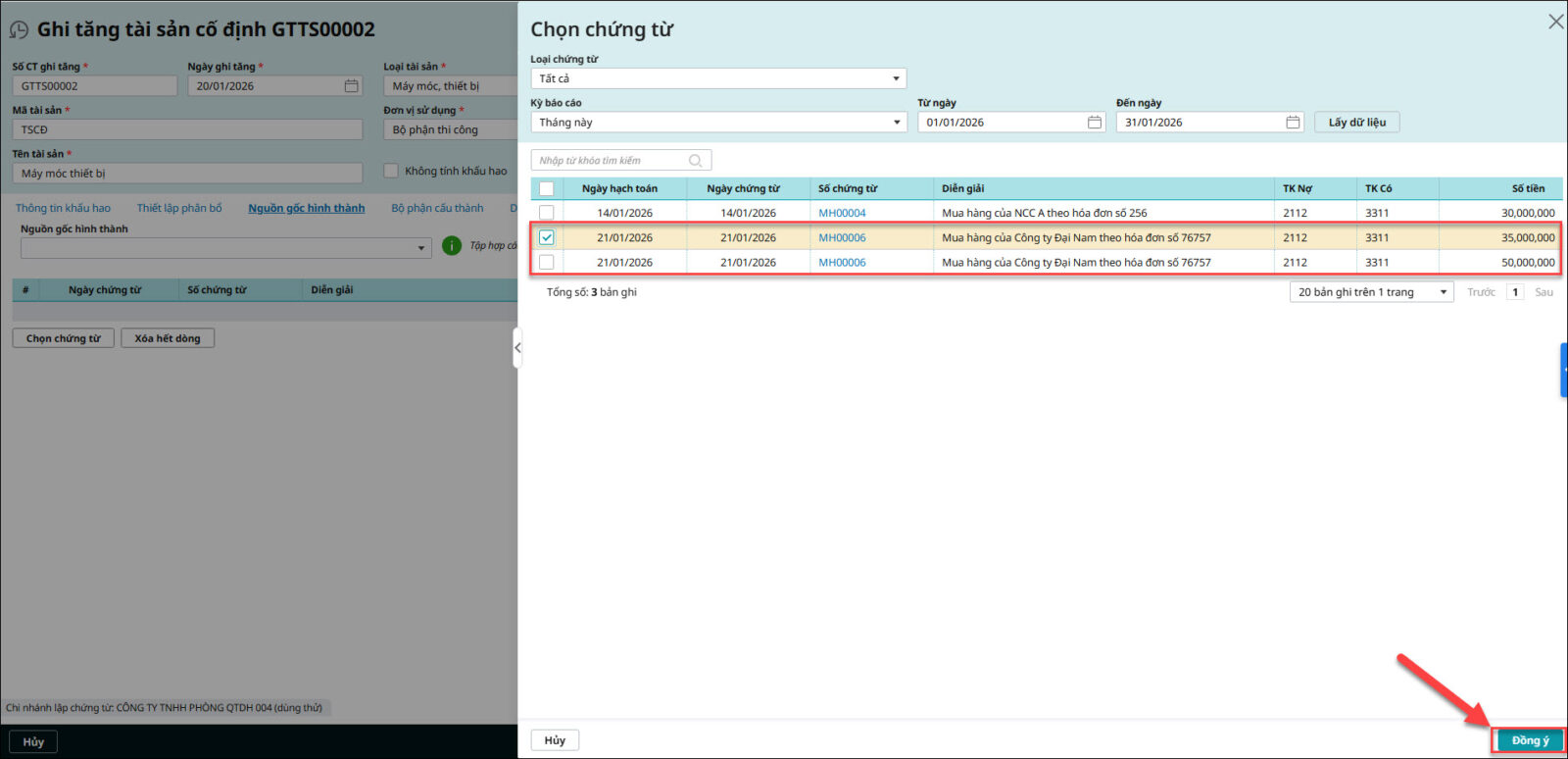Open the Đến ngày calendar picker icon
This screenshot has height=759, width=1568.
click(1293, 123)
